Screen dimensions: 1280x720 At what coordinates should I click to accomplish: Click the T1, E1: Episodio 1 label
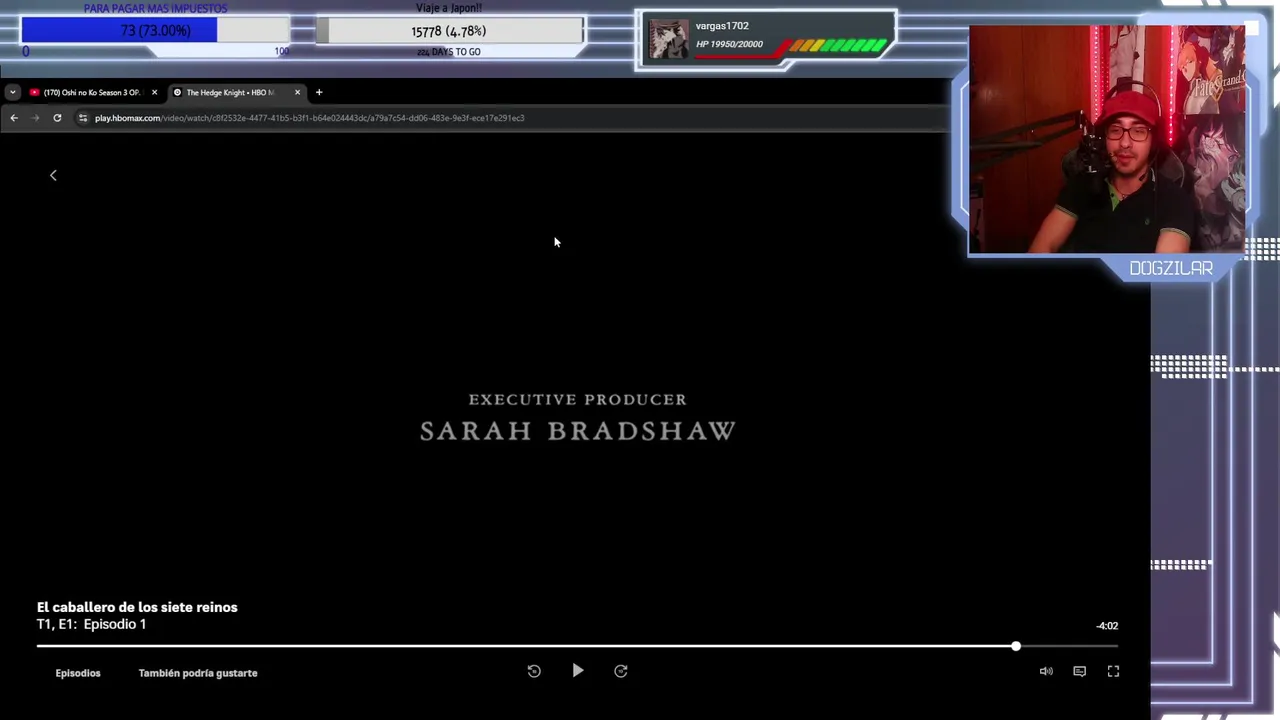point(91,624)
